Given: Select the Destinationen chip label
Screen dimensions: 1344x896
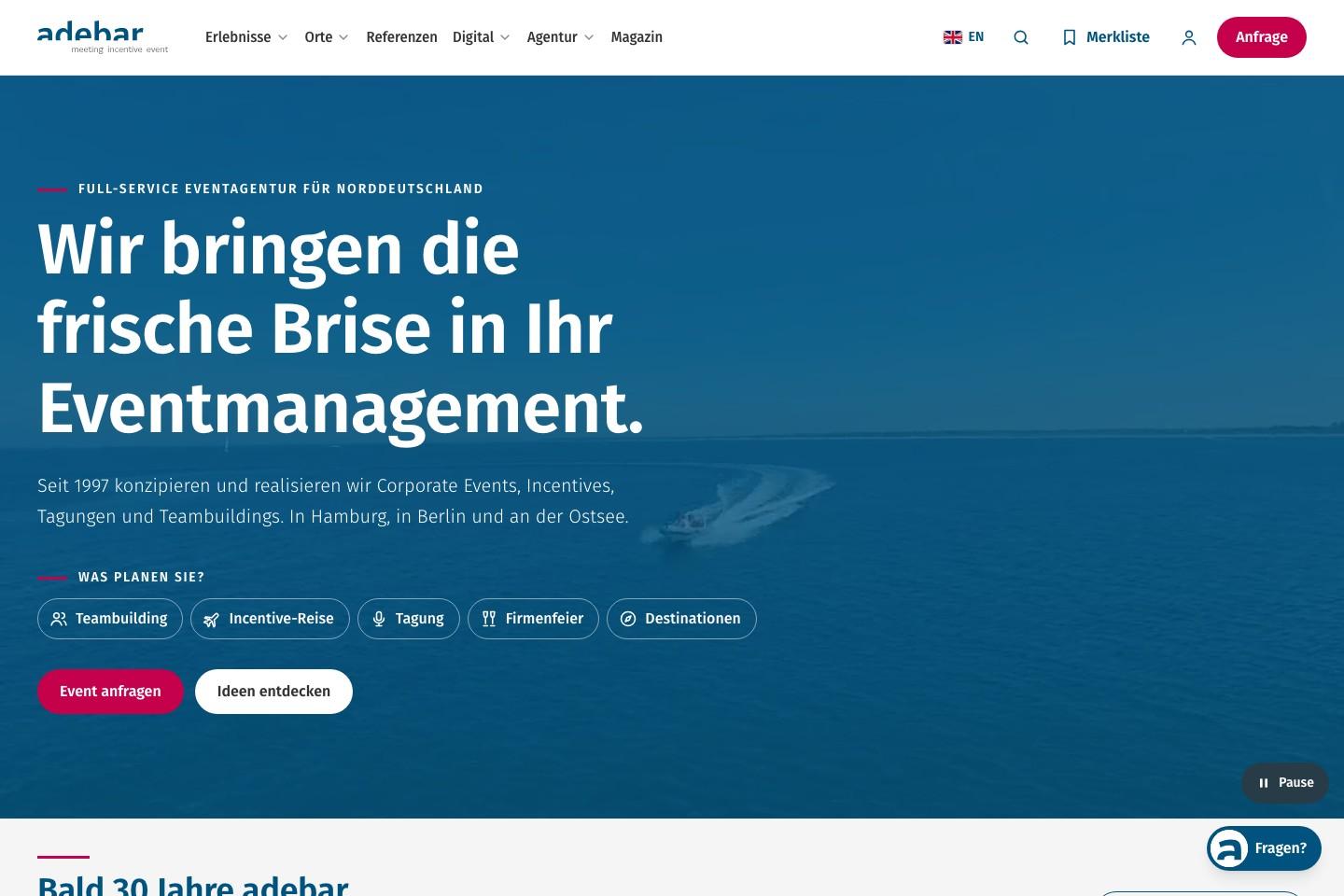Looking at the screenshot, I should click(693, 619).
